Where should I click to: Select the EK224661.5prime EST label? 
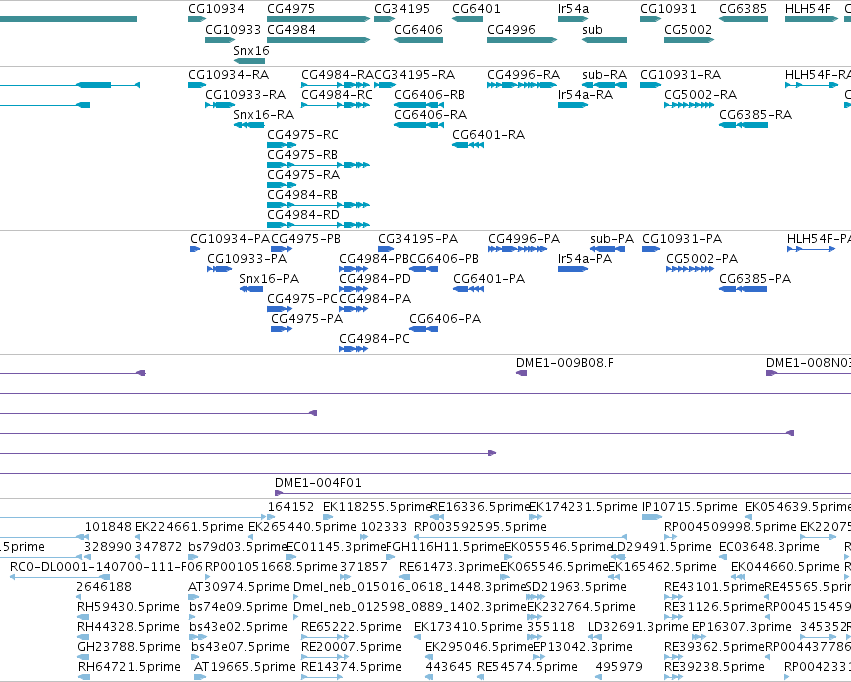pyautogui.click(x=189, y=527)
